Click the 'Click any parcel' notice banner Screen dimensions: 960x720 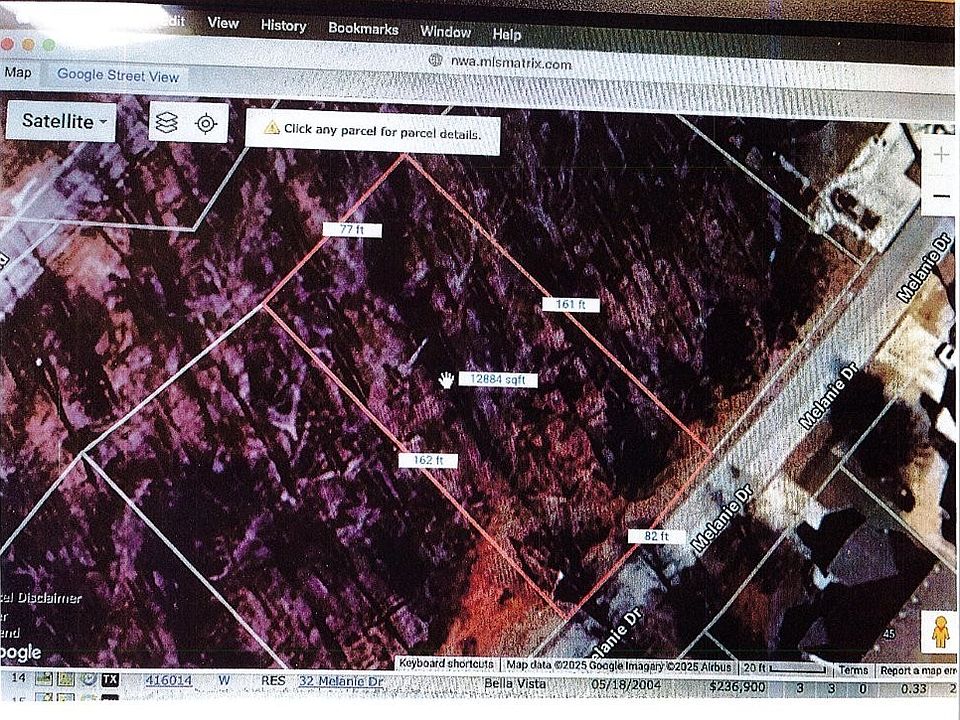[x=372, y=132]
